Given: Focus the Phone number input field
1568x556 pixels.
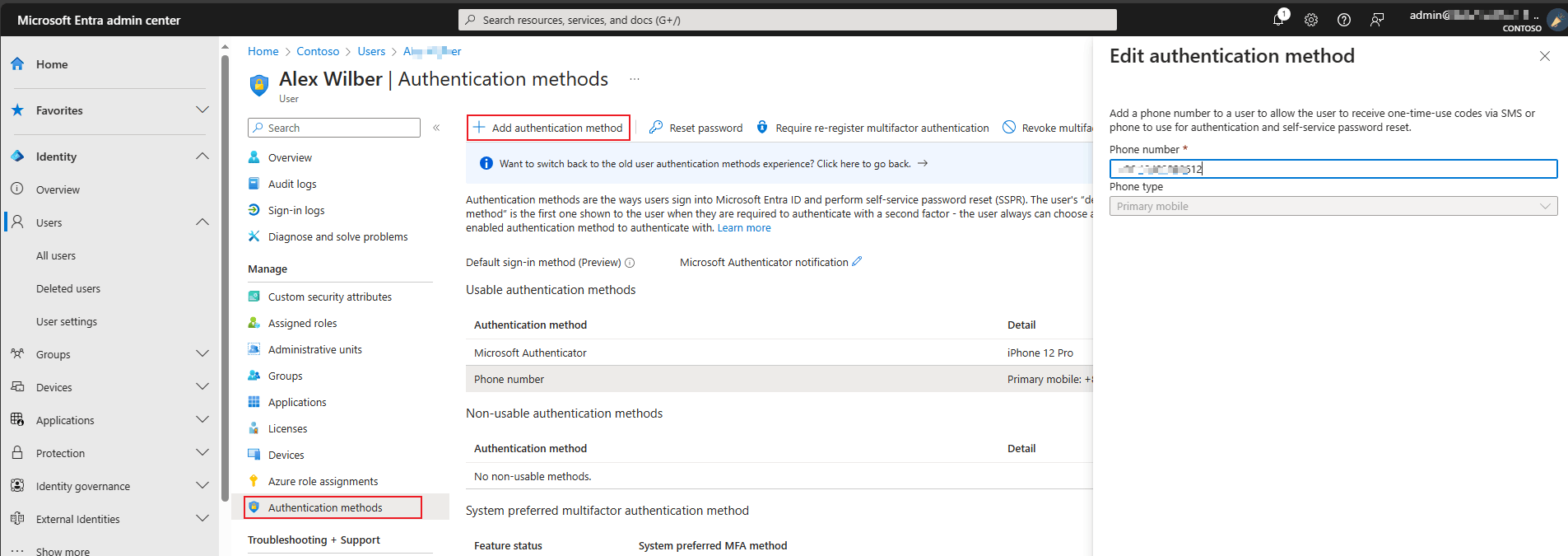Looking at the screenshot, I should pyautogui.click(x=1333, y=169).
